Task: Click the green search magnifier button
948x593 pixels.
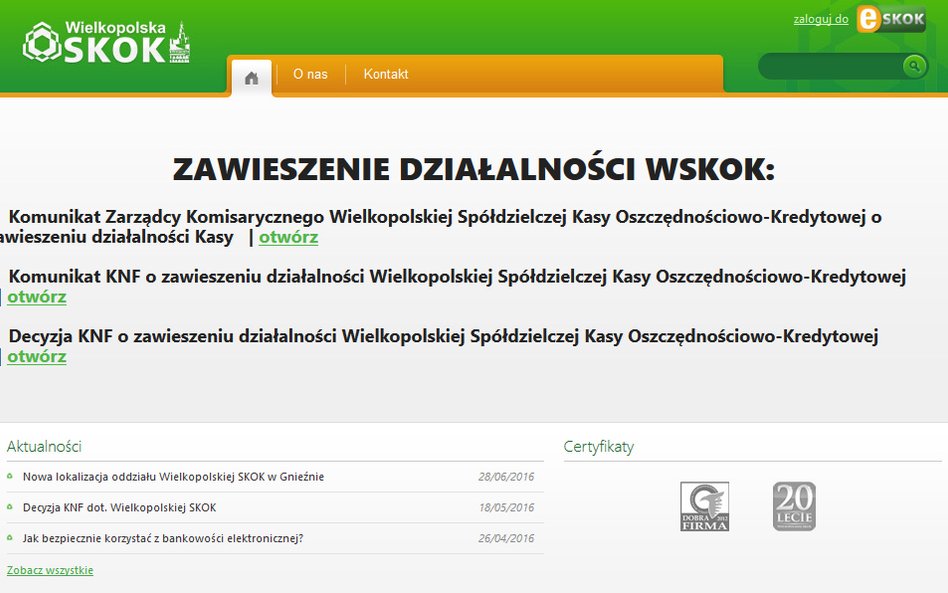Action: 914,65
